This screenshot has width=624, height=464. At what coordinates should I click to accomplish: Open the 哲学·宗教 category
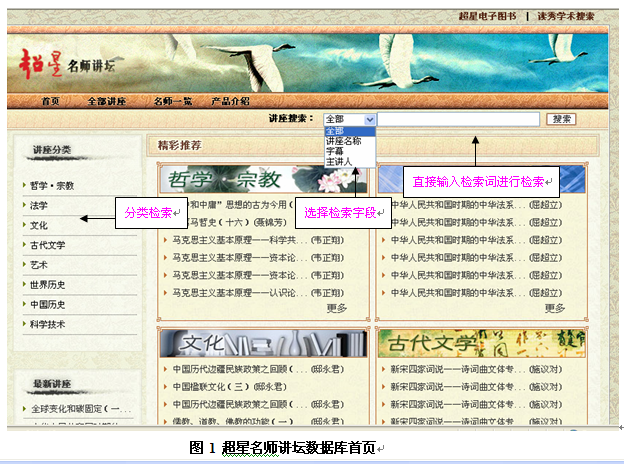coord(52,186)
